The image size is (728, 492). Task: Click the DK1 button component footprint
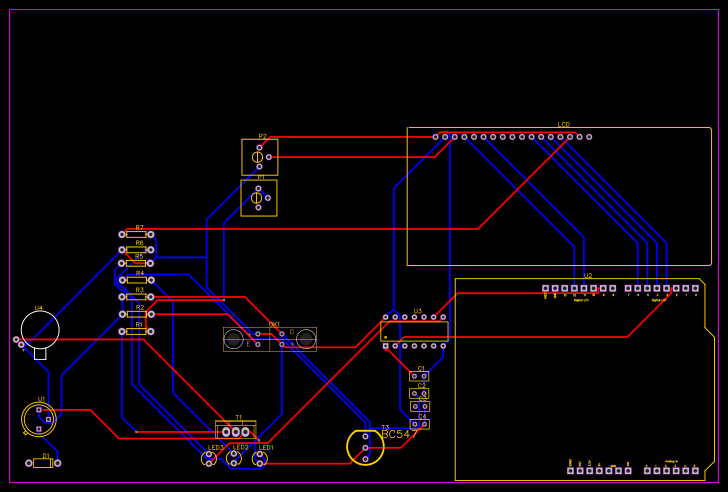270,339
